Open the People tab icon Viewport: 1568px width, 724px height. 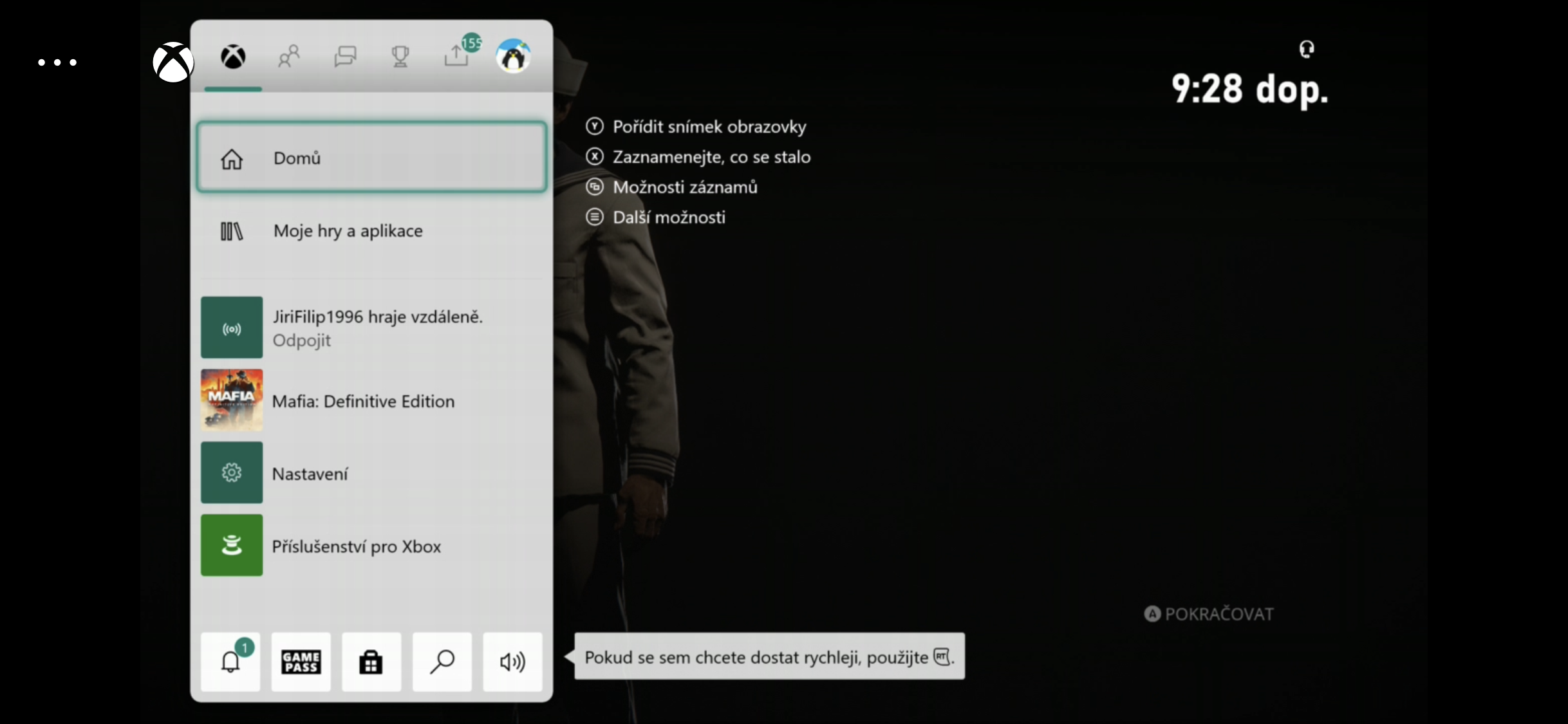pyautogui.click(x=288, y=57)
